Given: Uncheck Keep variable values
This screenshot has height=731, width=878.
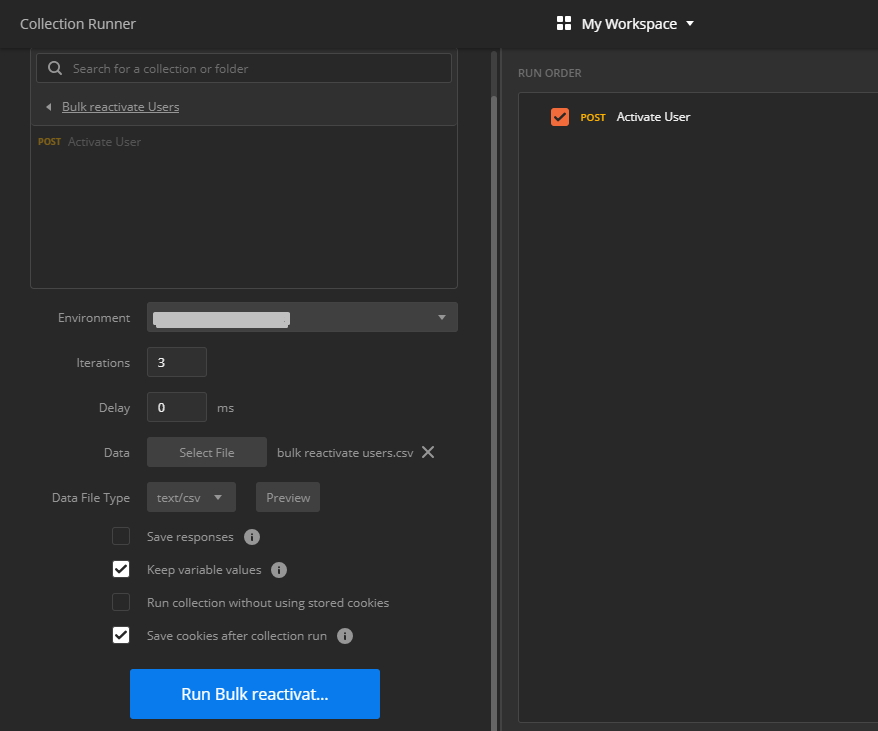Looking at the screenshot, I should tap(121, 570).
